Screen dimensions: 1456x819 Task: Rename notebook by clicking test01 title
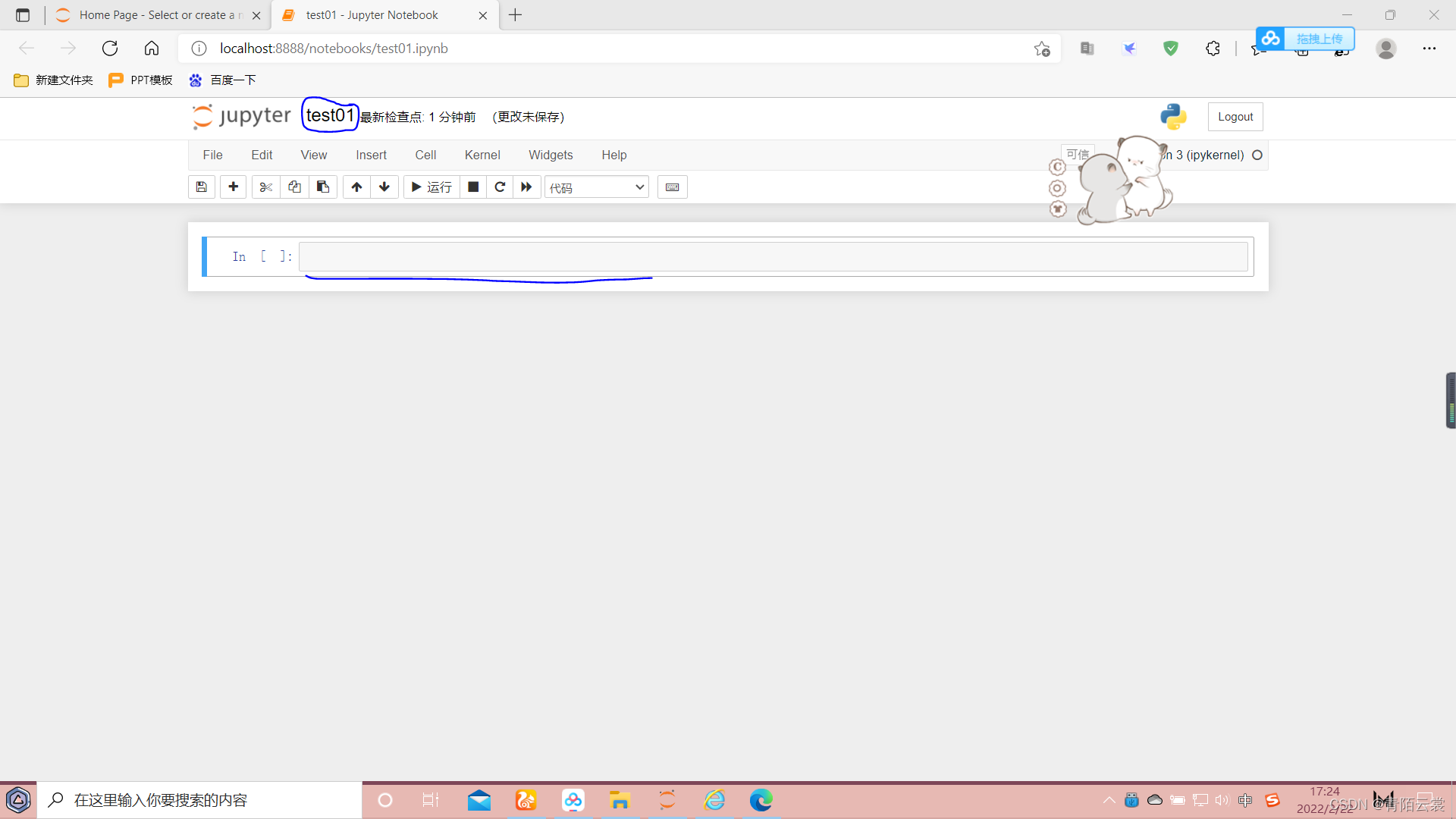coord(330,115)
